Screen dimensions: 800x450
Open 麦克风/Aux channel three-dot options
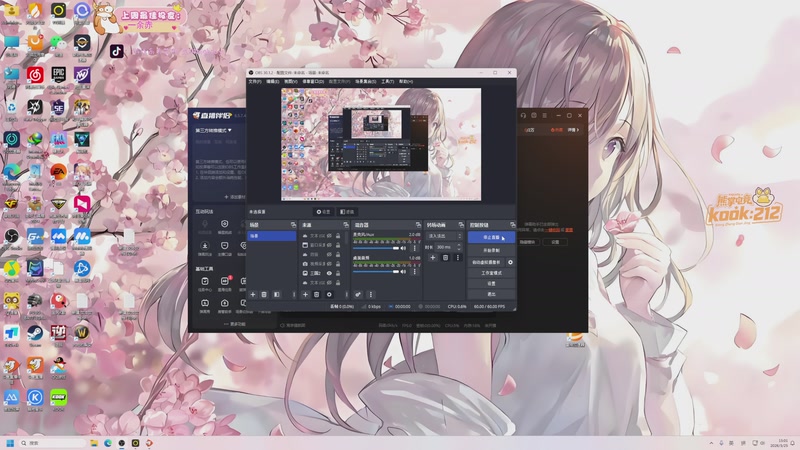pyautogui.click(x=415, y=248)
